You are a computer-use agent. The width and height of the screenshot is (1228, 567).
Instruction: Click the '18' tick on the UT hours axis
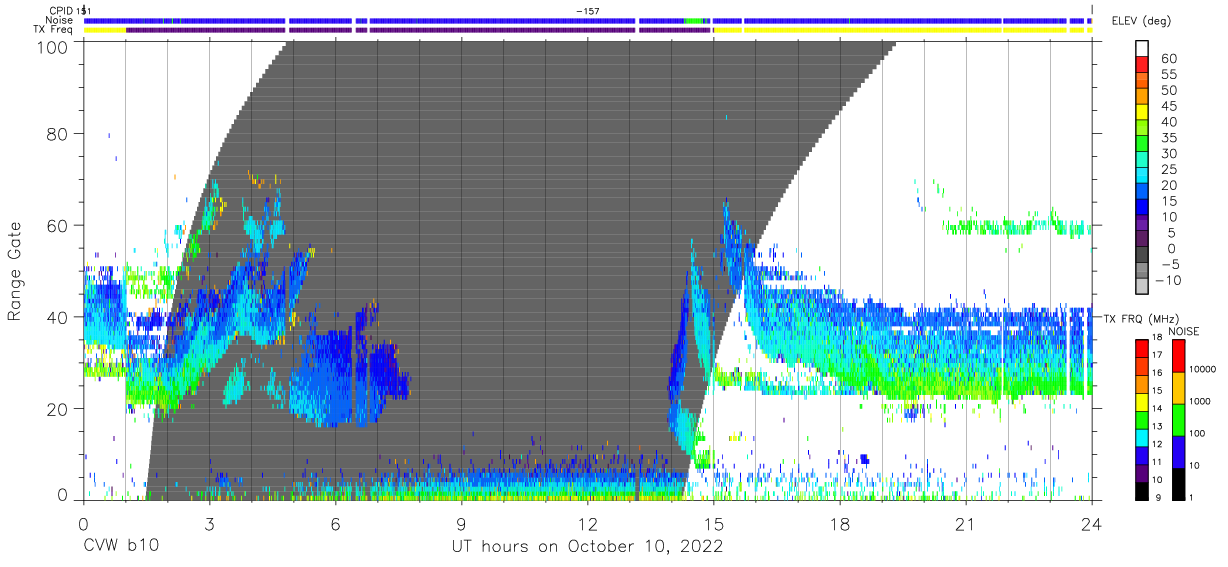point(840,523)
